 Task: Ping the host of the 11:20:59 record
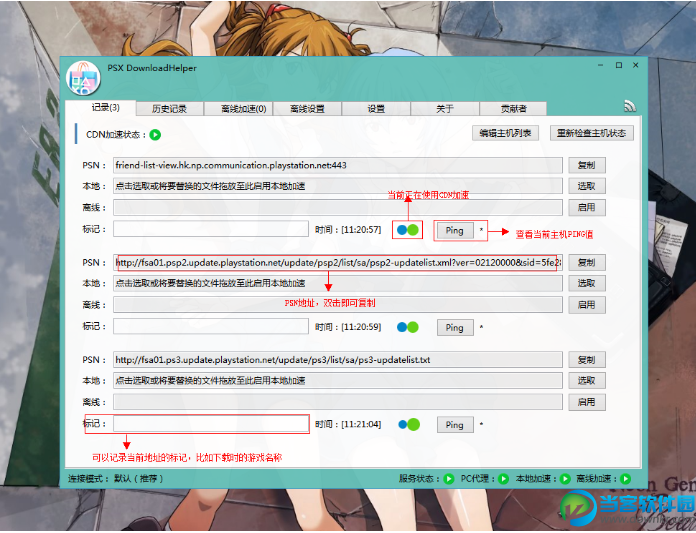(x=455, y=328)
